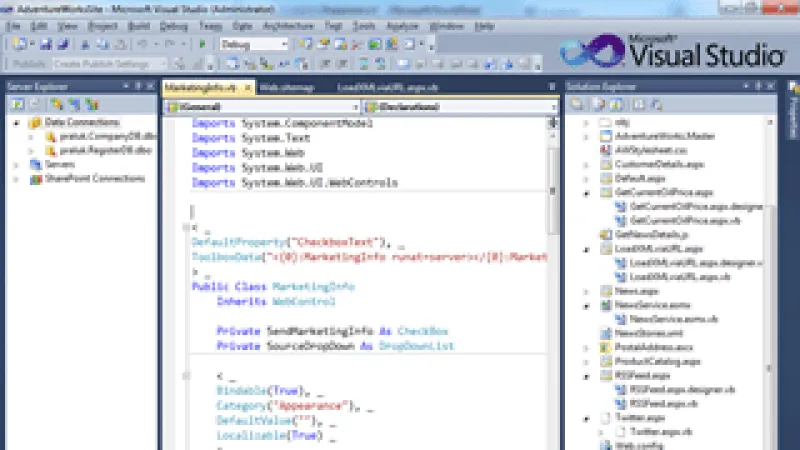Screen dimensions: 800x450
Task: Open the Help menu
Action: [484, 26]
